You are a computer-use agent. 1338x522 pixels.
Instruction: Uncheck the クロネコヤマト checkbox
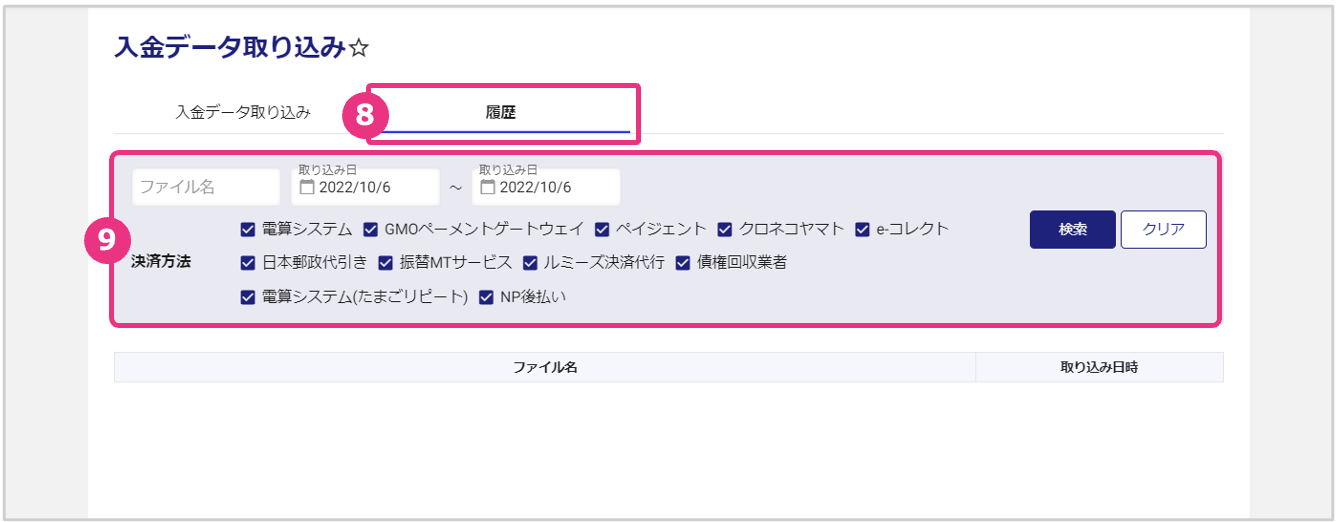click(x=725, y=229)
